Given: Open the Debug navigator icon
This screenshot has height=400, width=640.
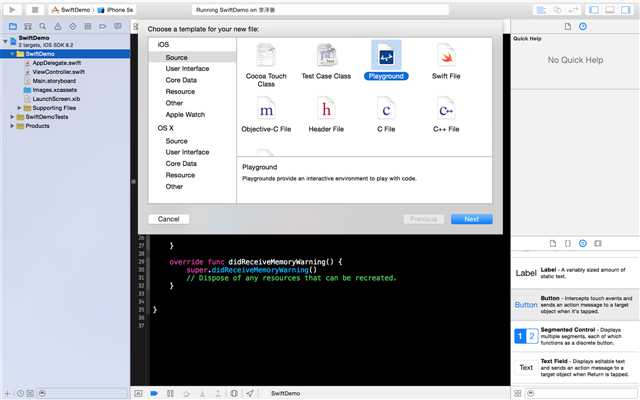Looking at the screenshot, I should (x=88, y=27).
